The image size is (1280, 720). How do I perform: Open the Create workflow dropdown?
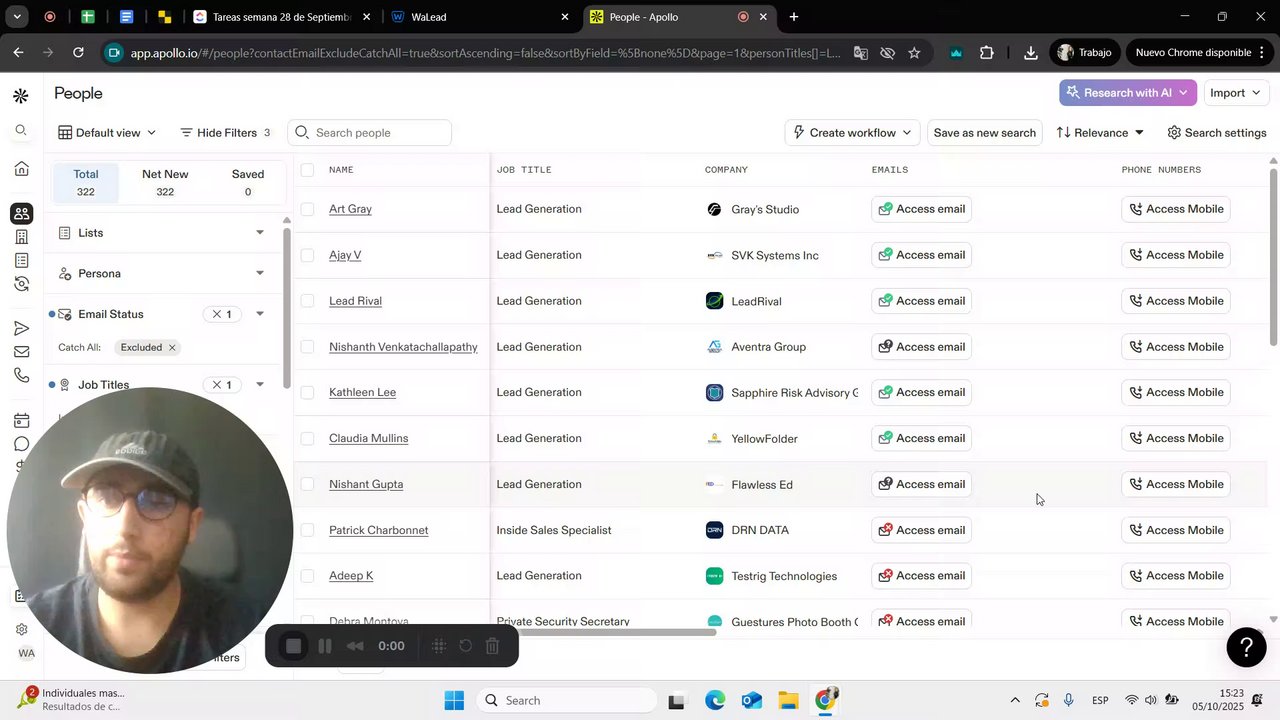(853, 133)
